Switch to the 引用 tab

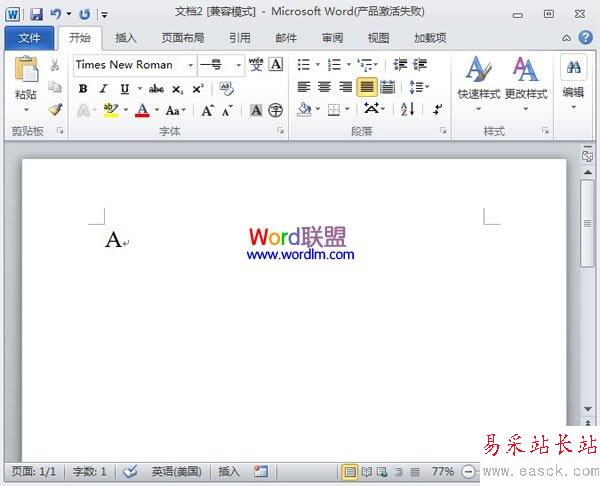pyautogui.click(x=240, y=38)
